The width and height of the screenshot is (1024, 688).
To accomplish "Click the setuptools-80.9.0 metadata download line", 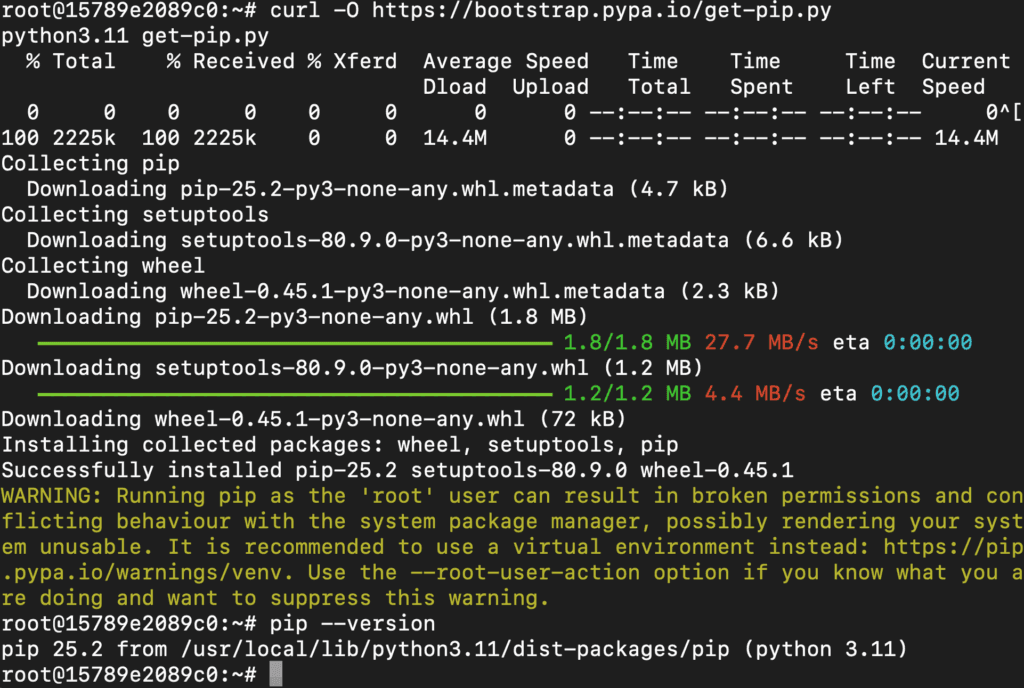I will [x=434, y=240].
